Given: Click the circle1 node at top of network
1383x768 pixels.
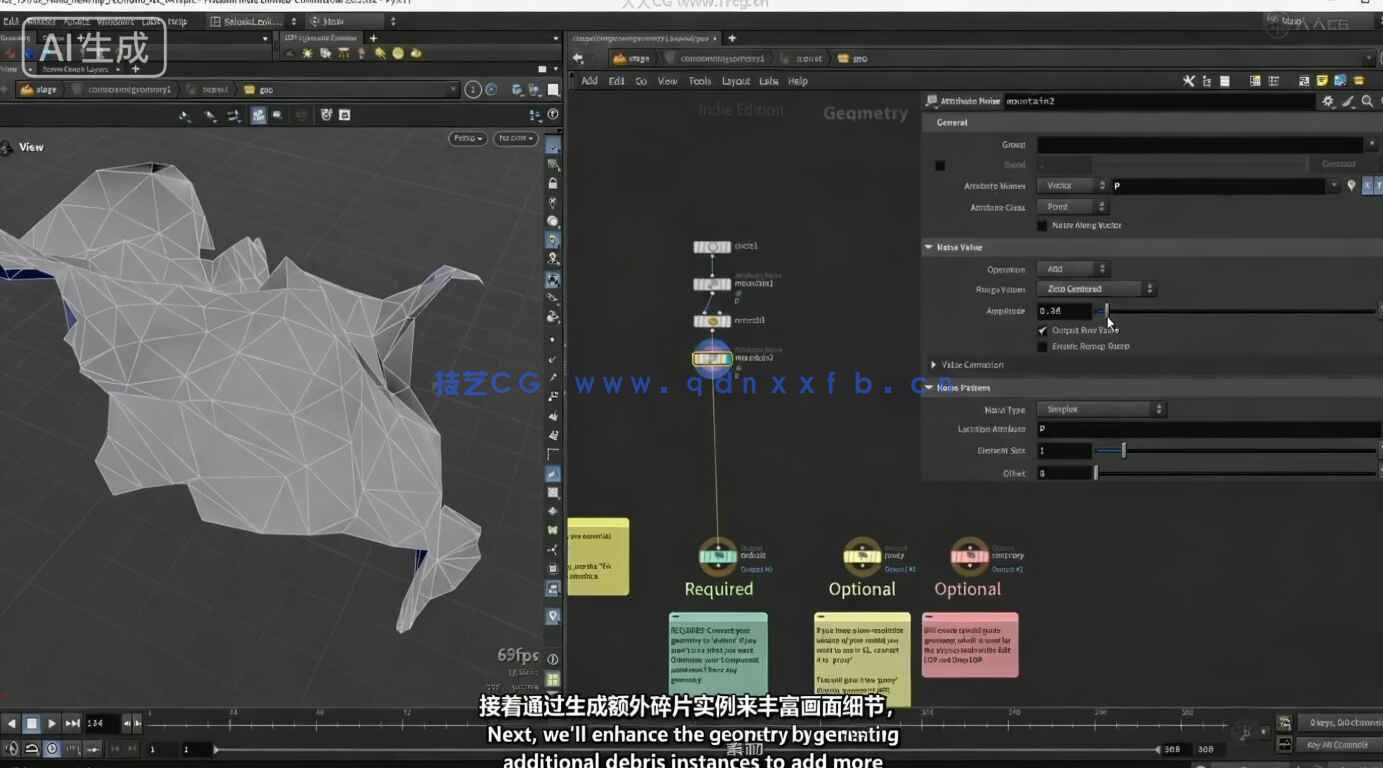Looking at the screenshot, I should [x=712, y=246].
